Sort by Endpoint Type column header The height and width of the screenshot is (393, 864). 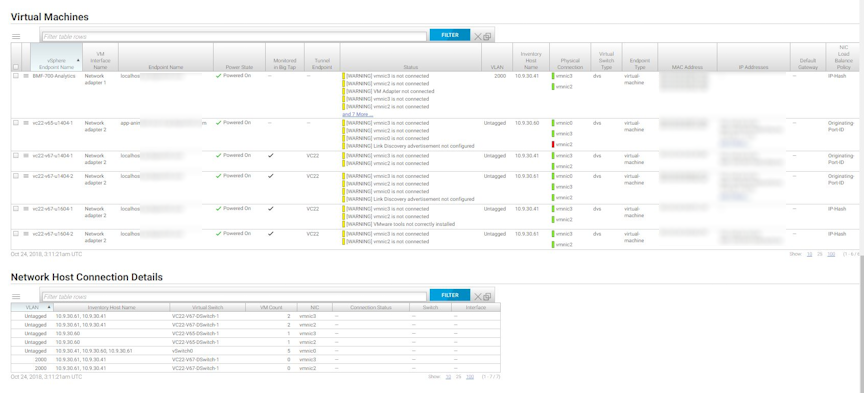pyautogui.click(x=640, y=57)
